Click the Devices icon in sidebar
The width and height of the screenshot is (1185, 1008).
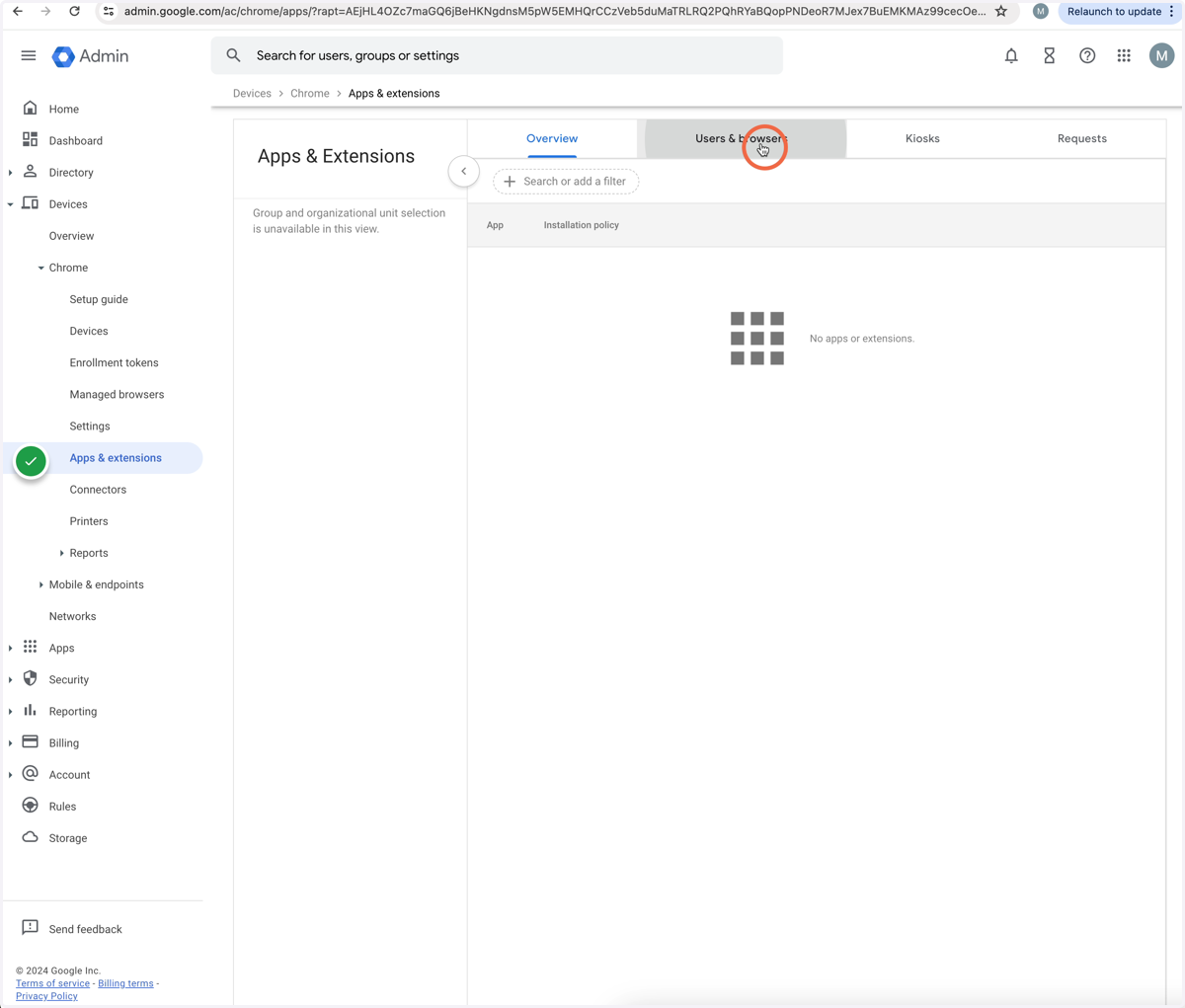pos(31,203)
